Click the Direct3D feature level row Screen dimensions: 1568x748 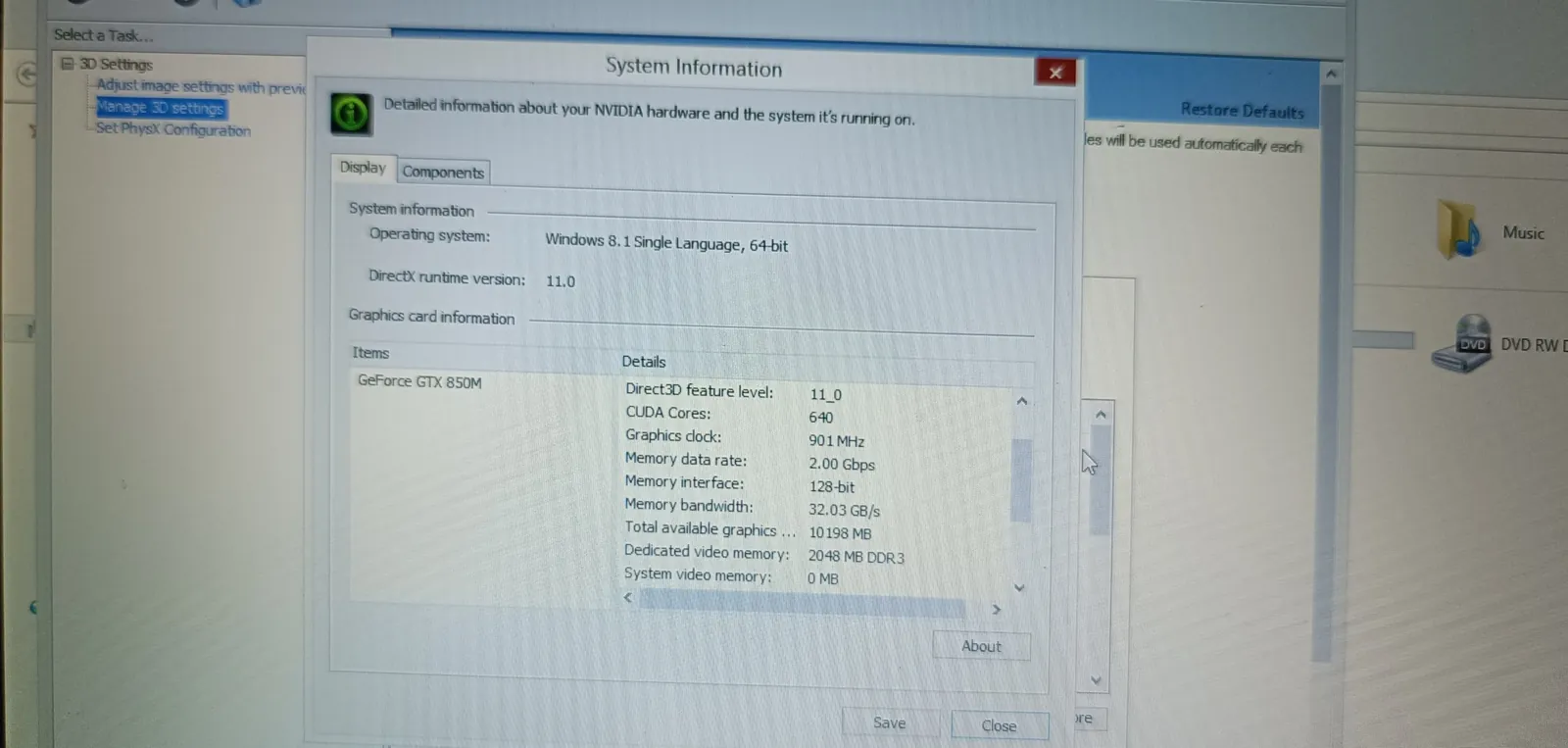733,392
